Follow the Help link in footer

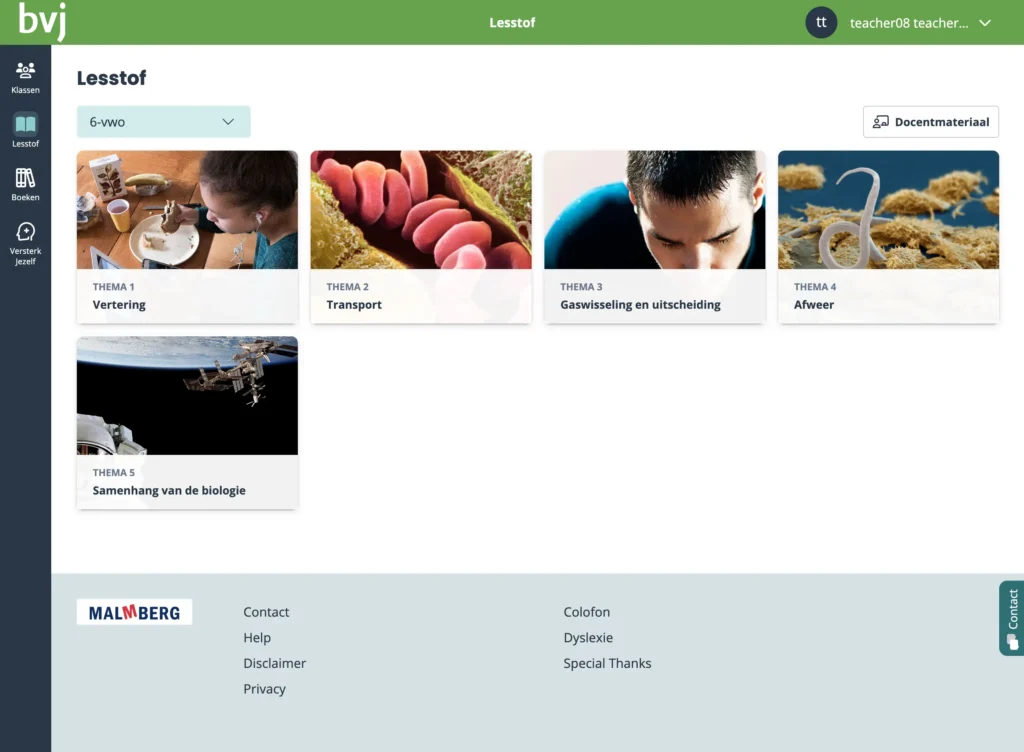257,638
